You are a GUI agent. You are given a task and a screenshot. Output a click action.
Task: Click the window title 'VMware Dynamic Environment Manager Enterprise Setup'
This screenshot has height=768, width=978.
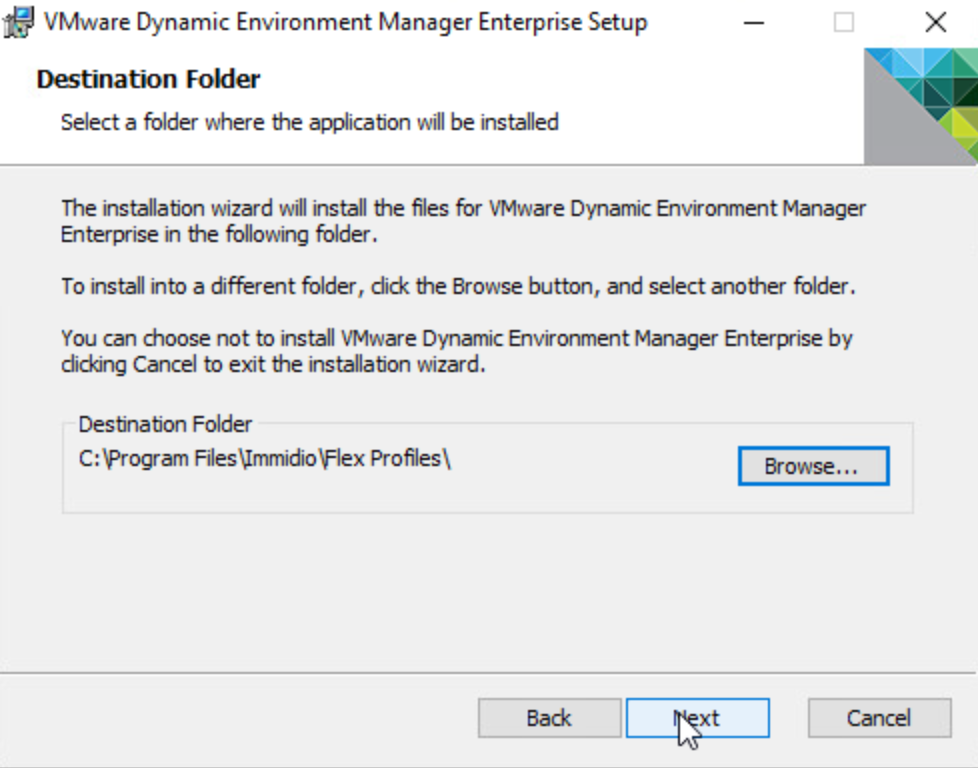(345, 22)
